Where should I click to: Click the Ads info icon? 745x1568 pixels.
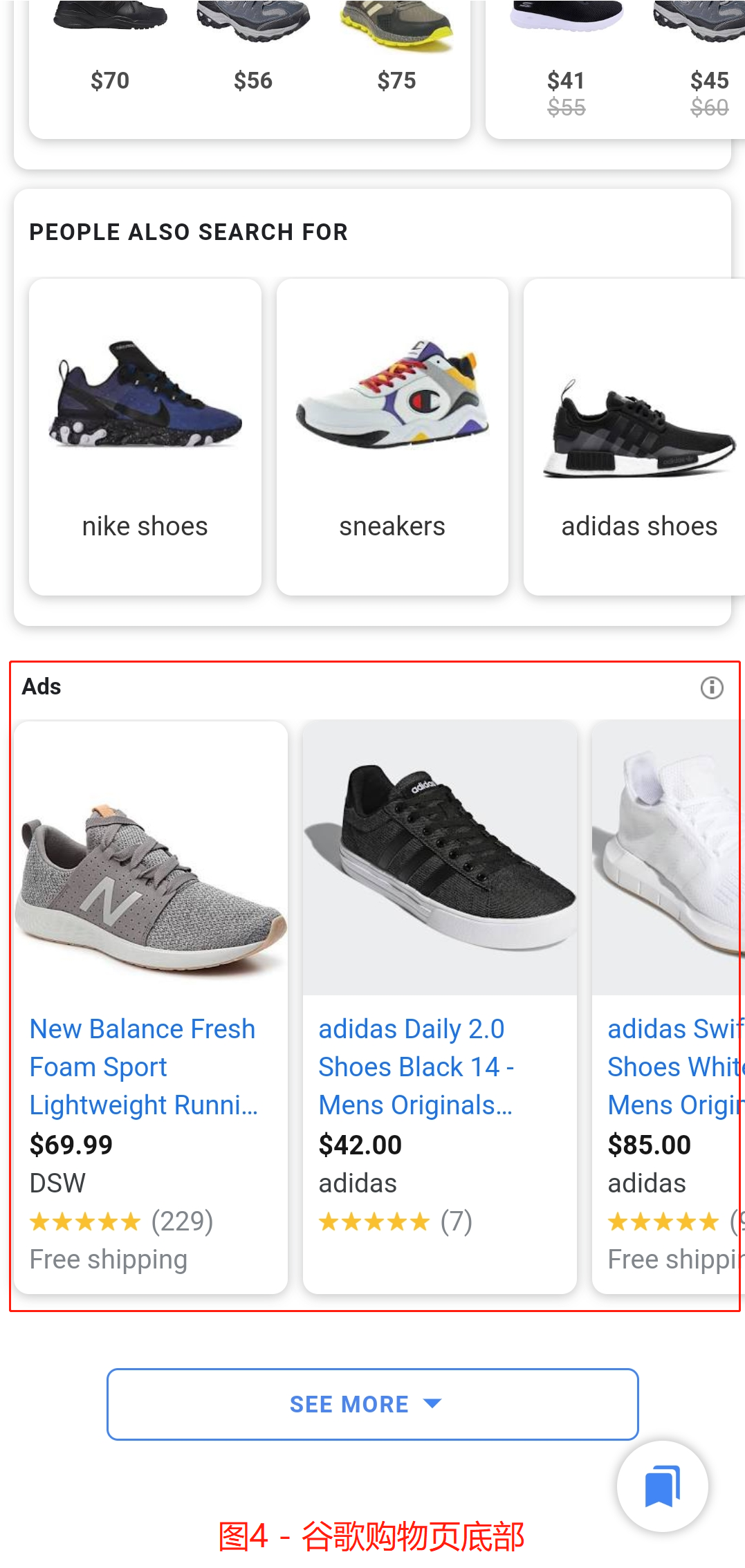(711, 688)
